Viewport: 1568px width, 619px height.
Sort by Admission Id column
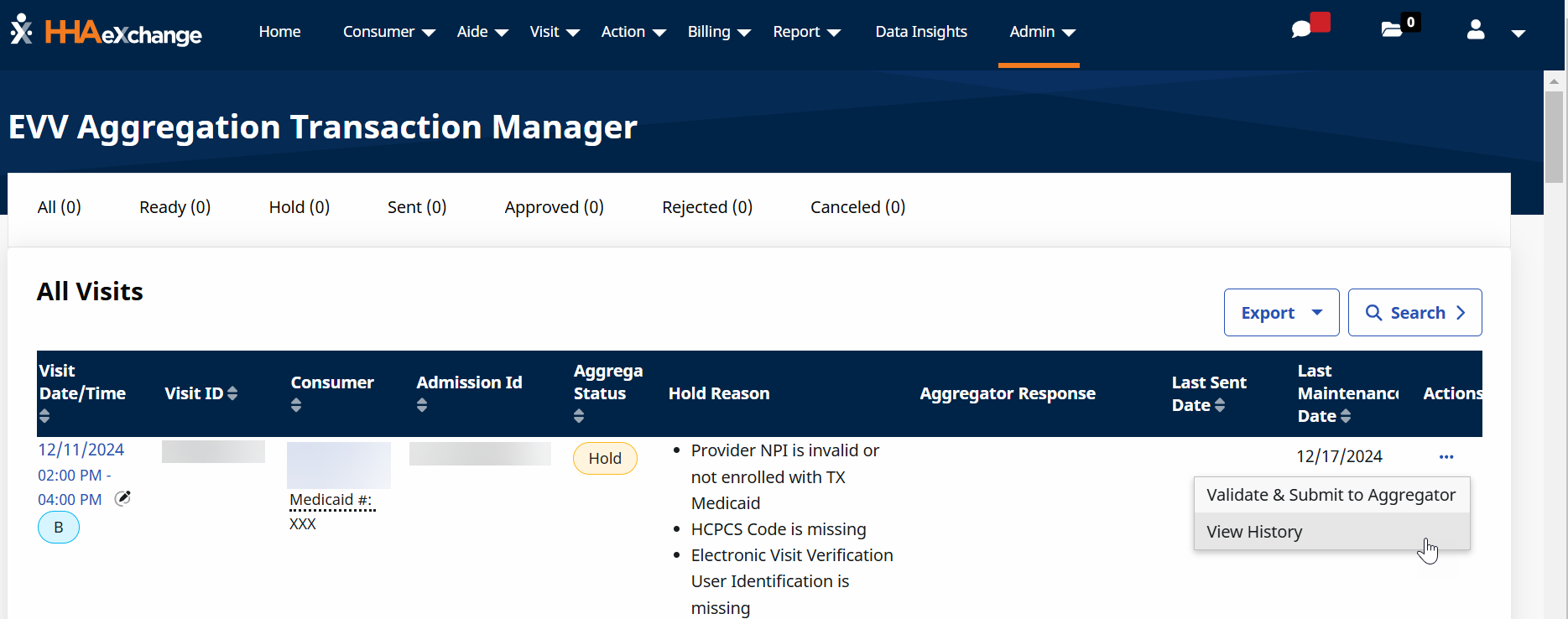tap(422, 405)
